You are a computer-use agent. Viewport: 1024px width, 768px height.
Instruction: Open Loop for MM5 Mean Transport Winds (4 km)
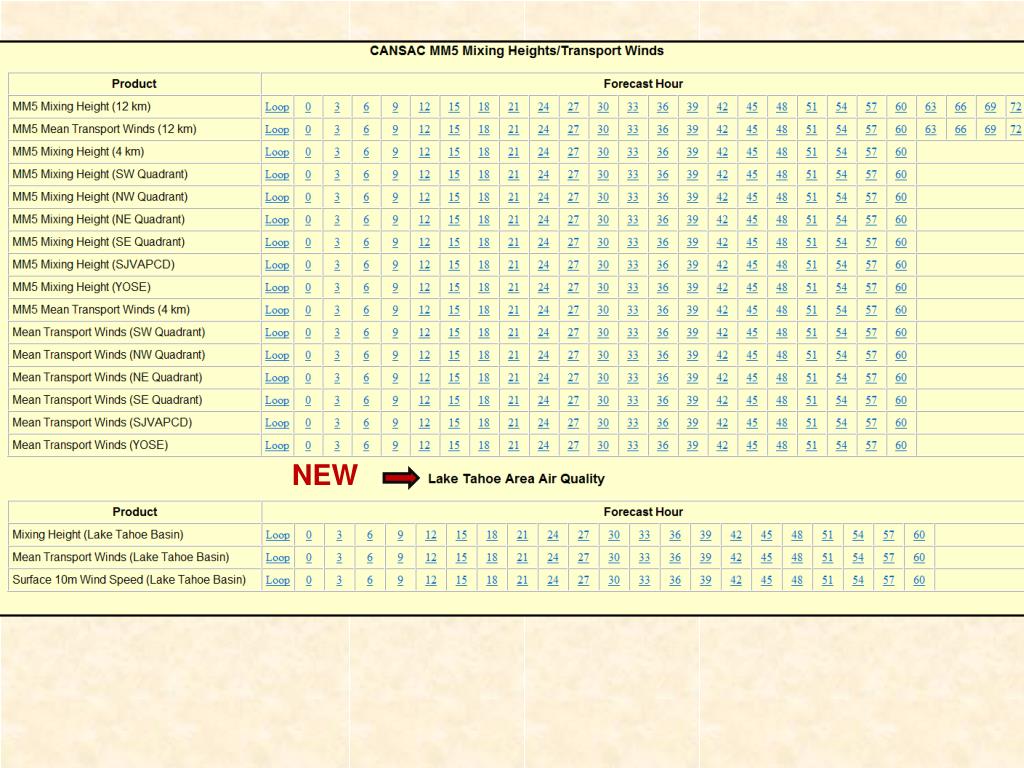[277, 310]
